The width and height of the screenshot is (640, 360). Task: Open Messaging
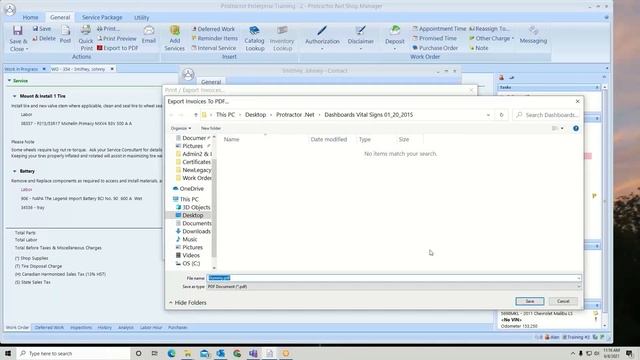coord(533,35)
